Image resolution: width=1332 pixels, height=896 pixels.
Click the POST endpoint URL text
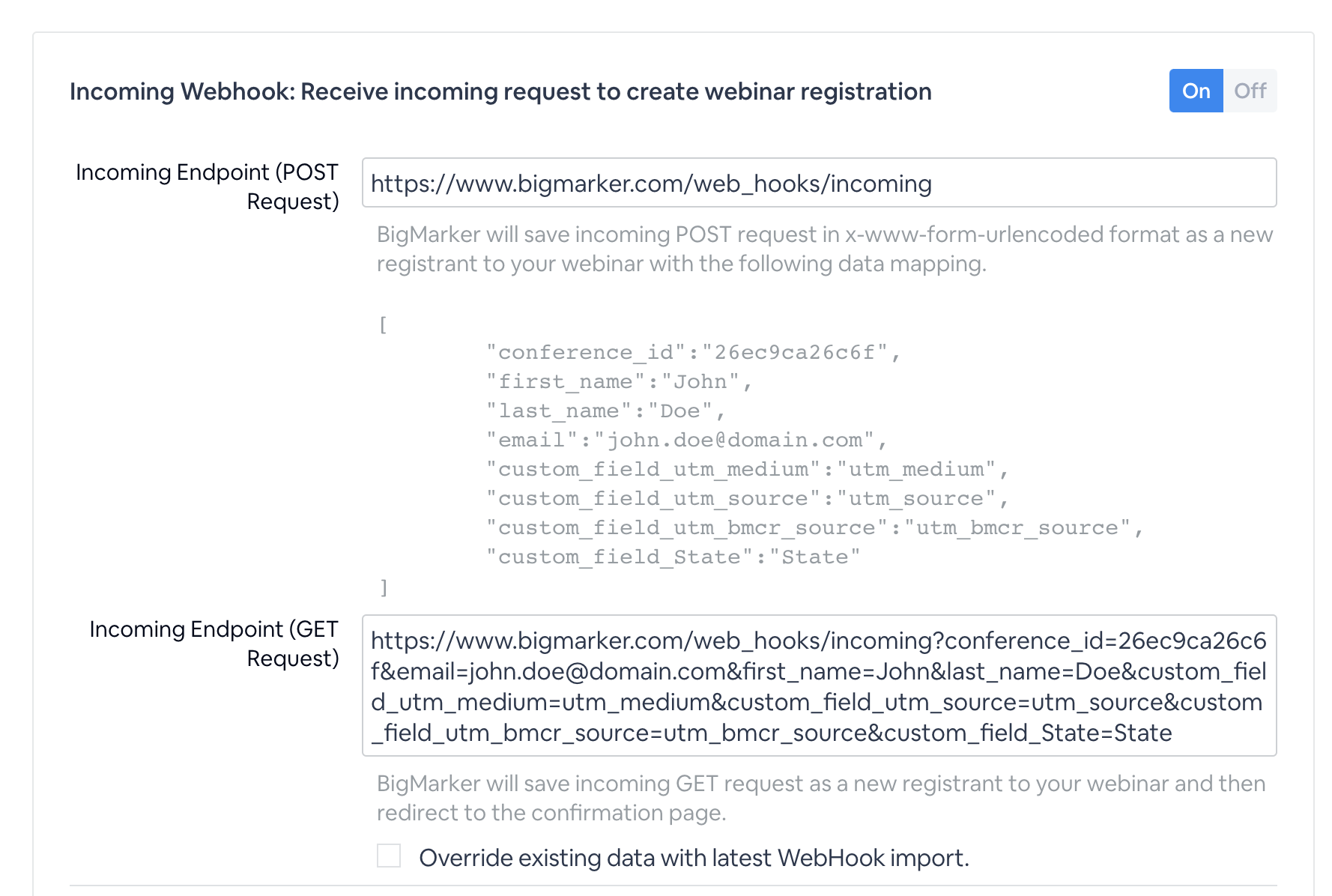click(x=651, y=183)
